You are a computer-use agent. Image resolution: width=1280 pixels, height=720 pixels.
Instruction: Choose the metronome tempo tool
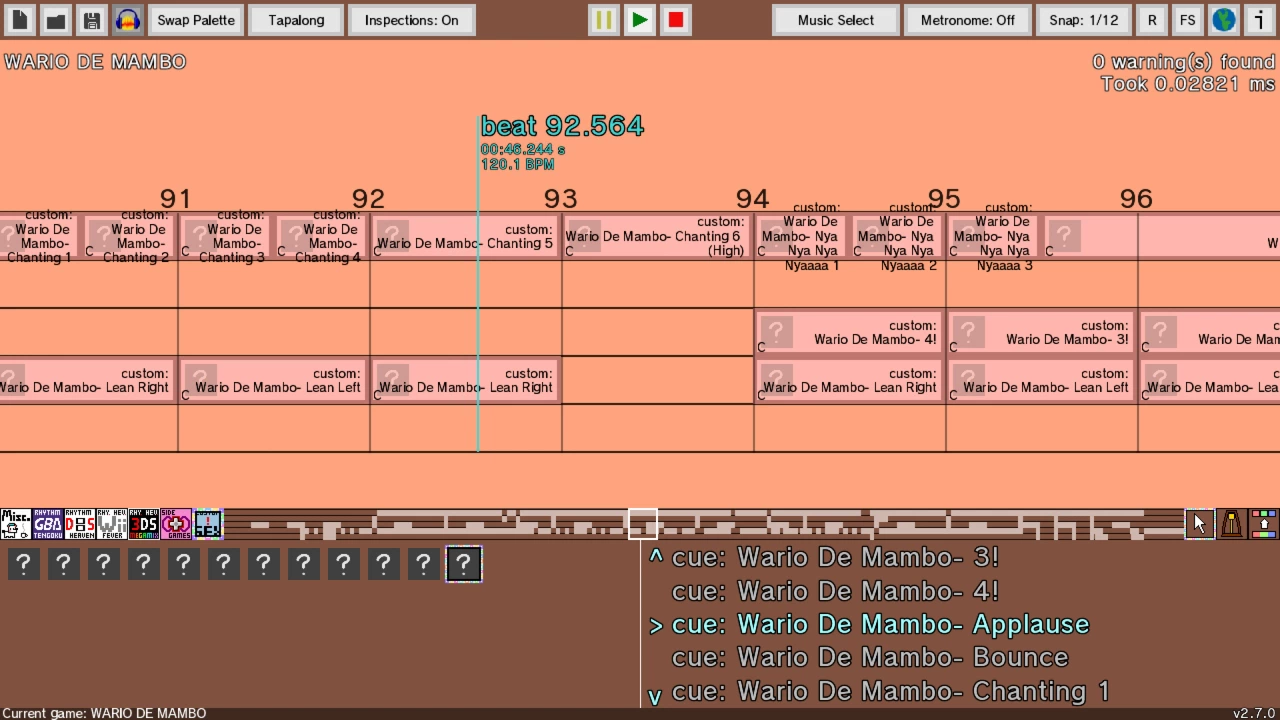(1232, 524)
